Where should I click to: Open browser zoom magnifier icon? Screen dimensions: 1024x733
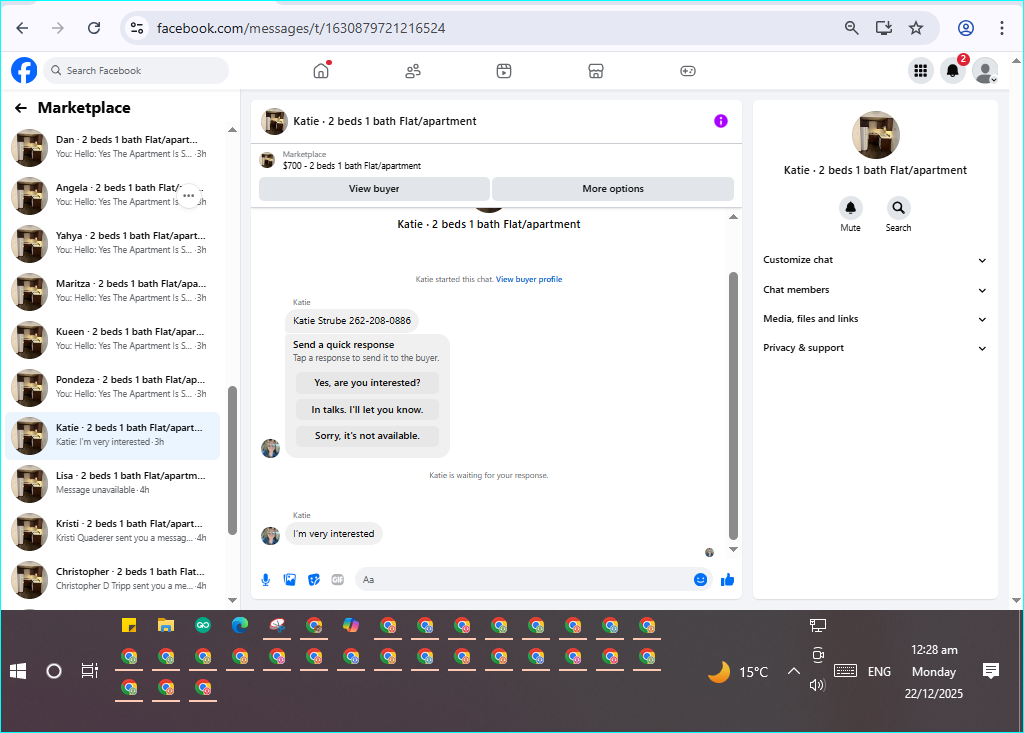point(852,28)
